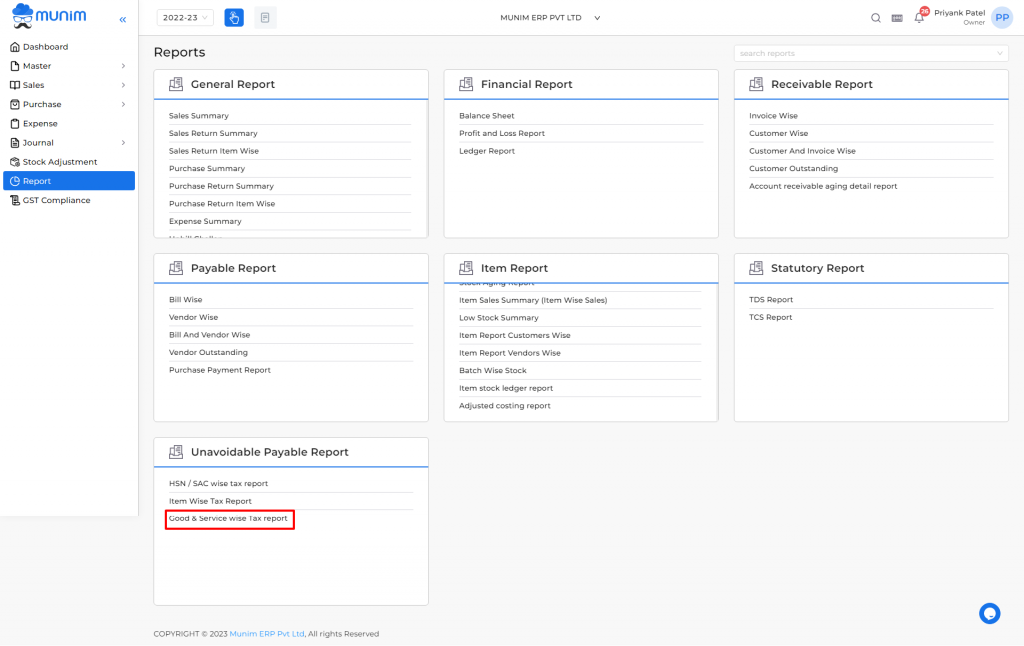Open Adjusted costing report
1024x646 pixels.
click(504, 406)
